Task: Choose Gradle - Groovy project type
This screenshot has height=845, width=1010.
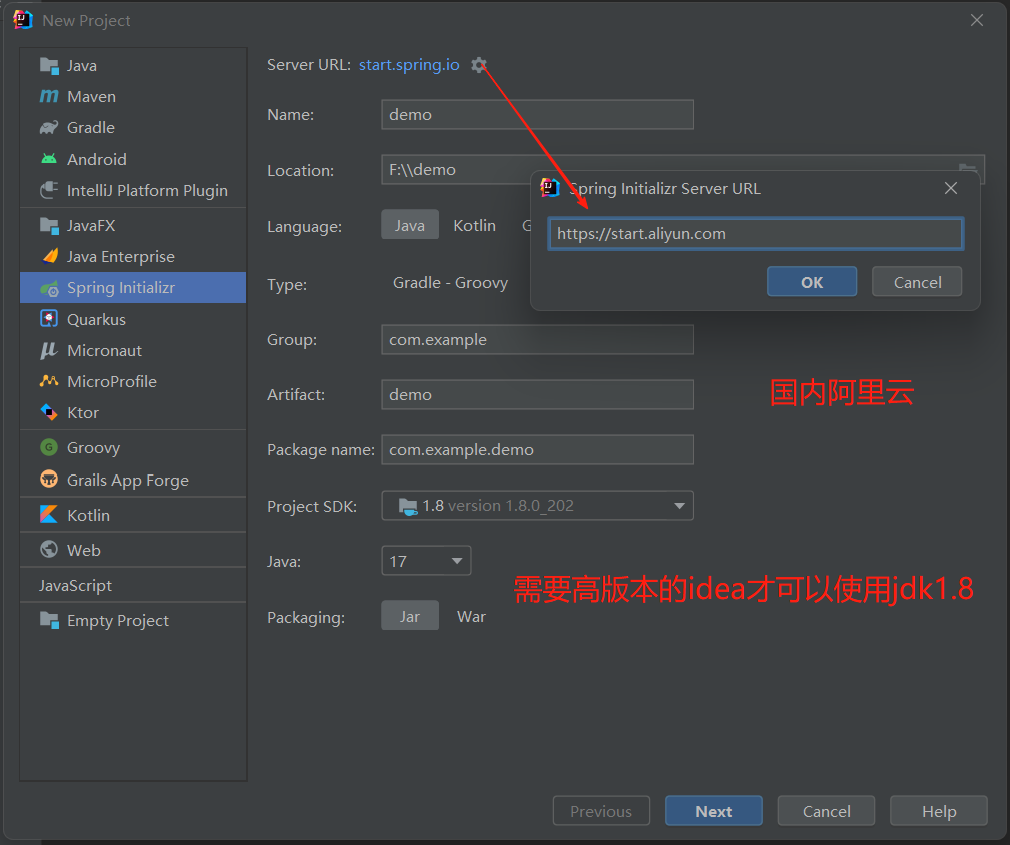Action: [450, 283]
